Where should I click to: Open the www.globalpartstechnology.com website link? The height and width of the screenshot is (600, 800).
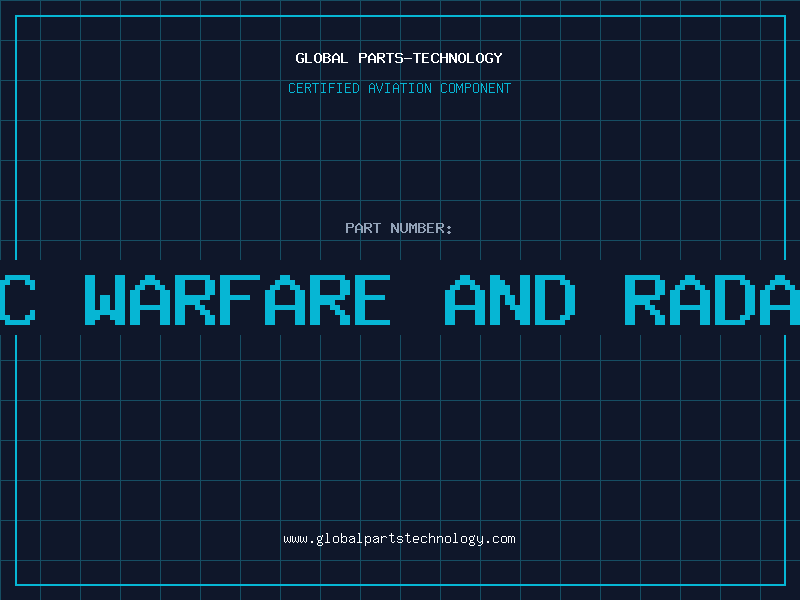click(x=399, y=539)
